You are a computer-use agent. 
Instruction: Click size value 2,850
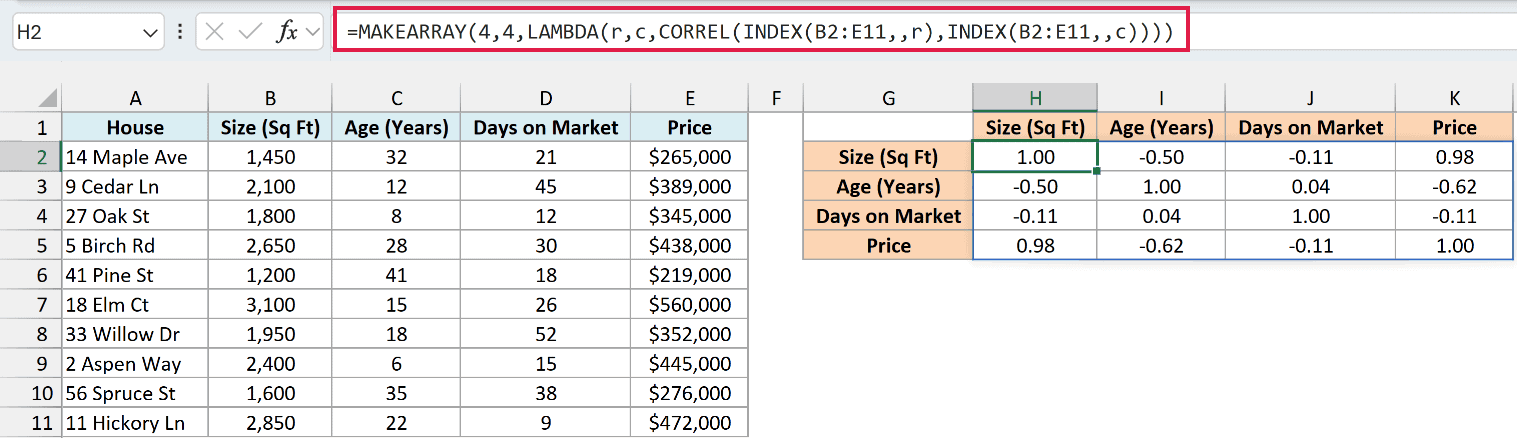270,423
